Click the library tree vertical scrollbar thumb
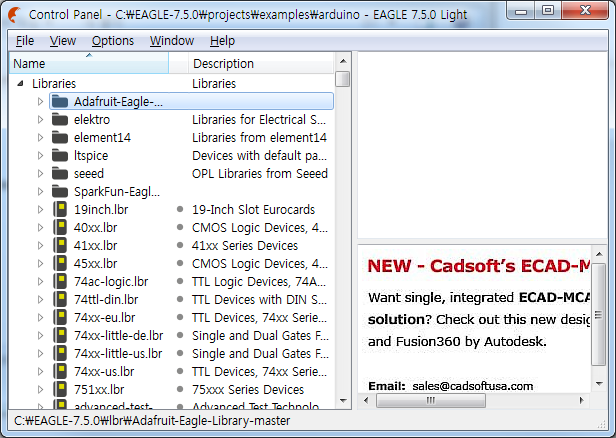Screen dimensions: 616x438 tap(343, 79)
